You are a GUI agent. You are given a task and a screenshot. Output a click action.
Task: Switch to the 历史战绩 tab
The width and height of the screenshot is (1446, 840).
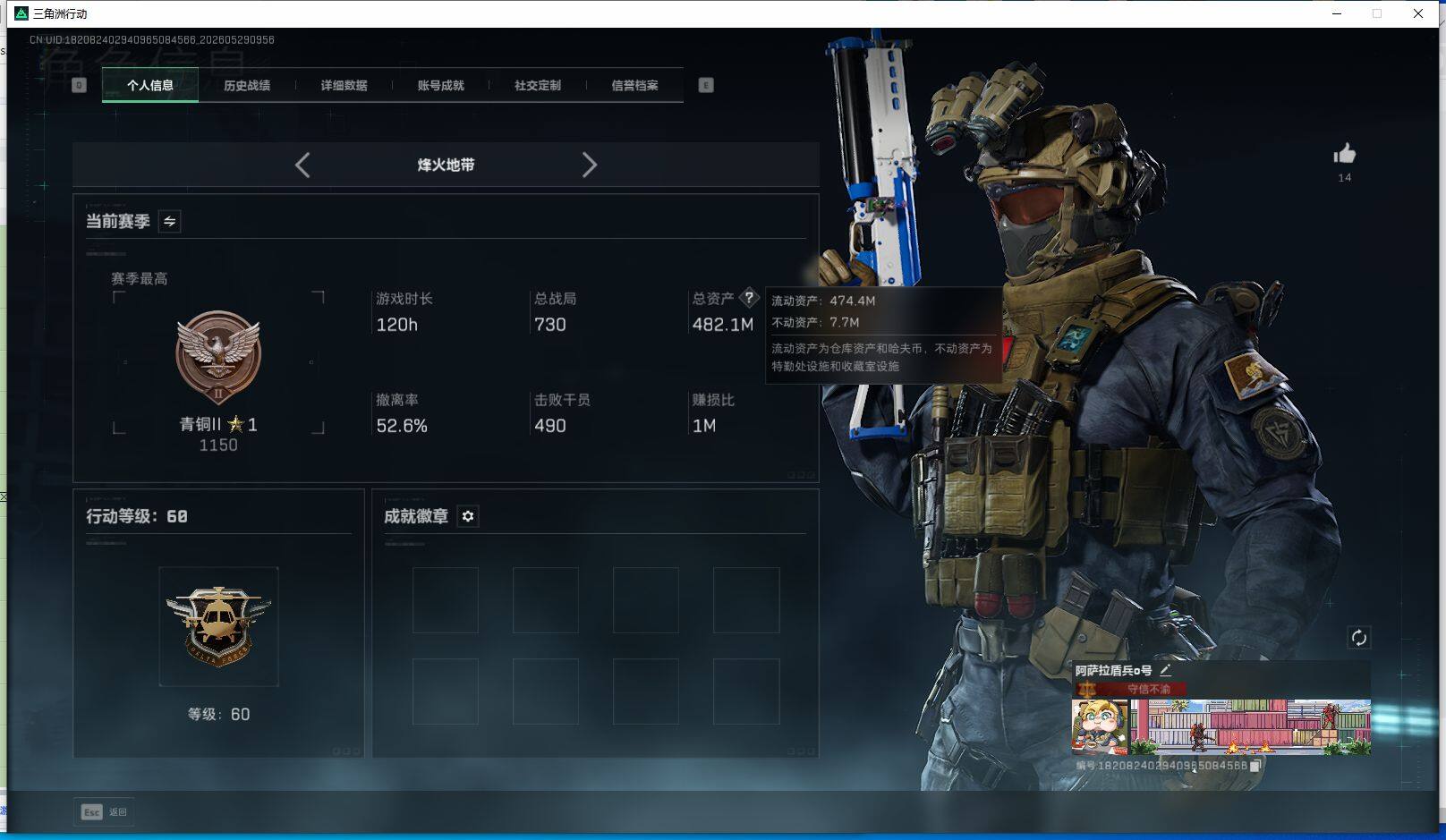click(x=247, y=85)
